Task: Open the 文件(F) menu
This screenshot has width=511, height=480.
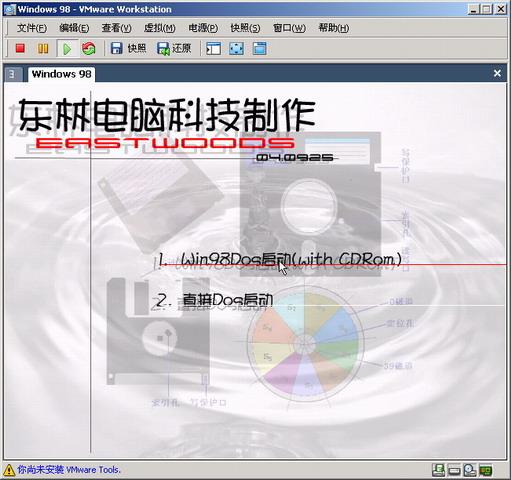Action: pos(32,28)
